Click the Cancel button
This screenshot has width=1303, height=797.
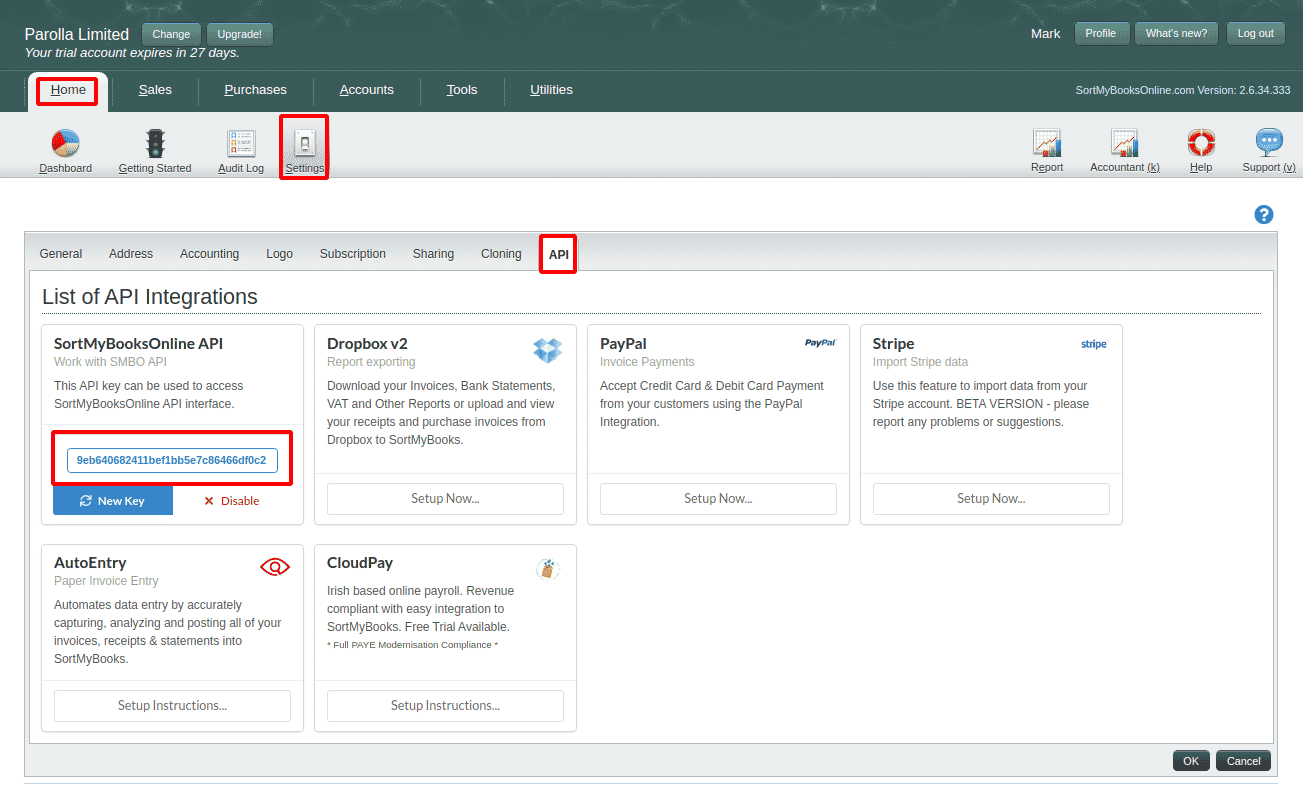[x=1244, y=761]
